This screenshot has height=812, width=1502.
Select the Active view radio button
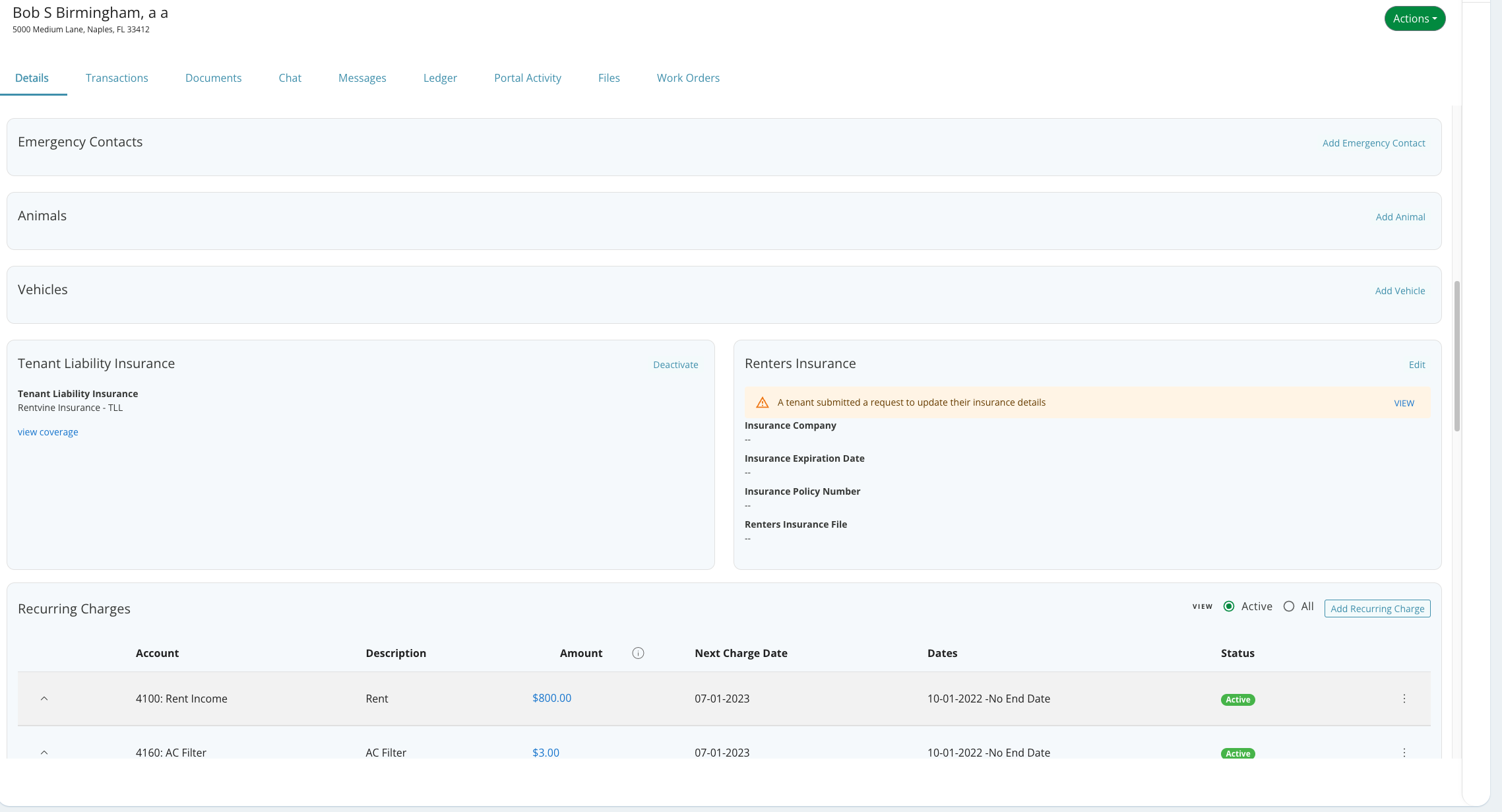point(1229,606)
